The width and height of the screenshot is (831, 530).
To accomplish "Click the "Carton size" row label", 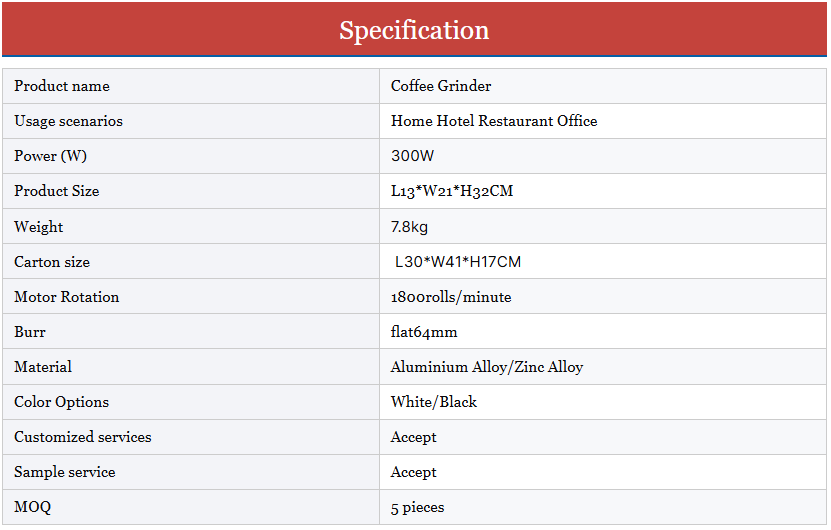I will pyautogui.click(x=52, y=262).
